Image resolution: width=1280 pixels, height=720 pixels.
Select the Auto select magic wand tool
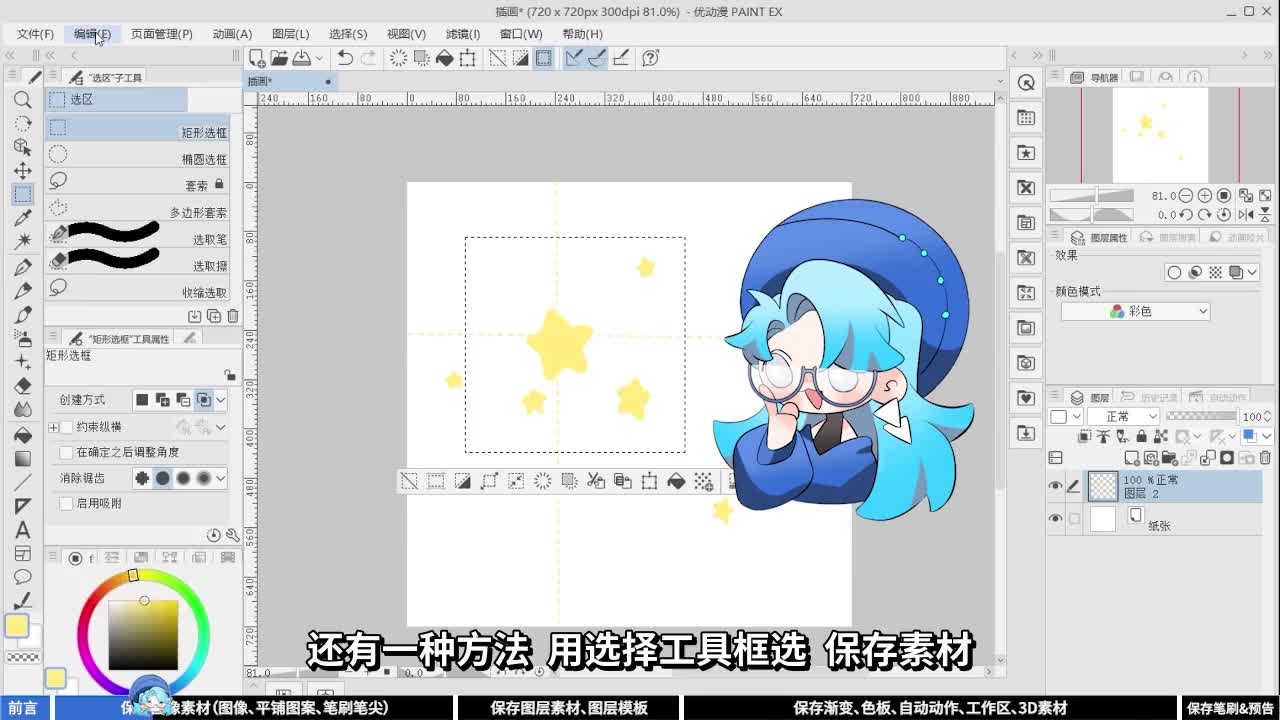tap(23, 241)
